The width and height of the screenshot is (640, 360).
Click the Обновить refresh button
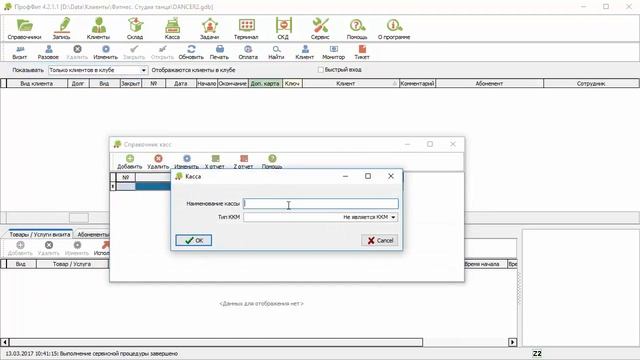coord(191,53)
